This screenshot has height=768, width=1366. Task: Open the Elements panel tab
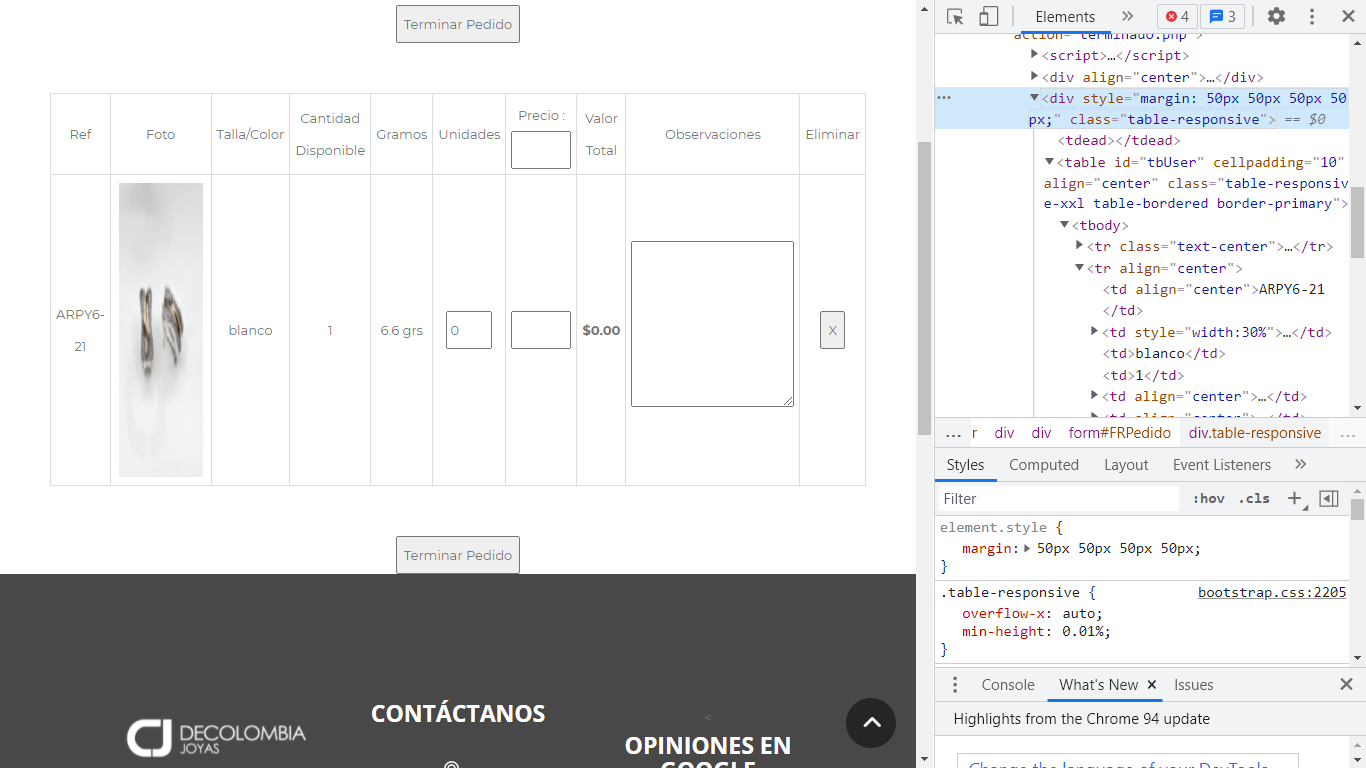1065,16
